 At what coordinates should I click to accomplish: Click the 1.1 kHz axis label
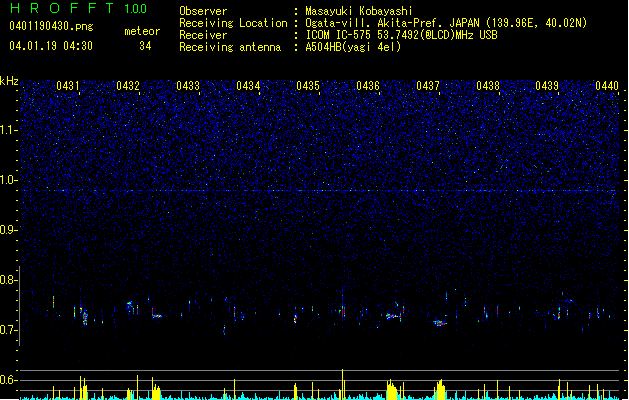(x=9, y=130)
